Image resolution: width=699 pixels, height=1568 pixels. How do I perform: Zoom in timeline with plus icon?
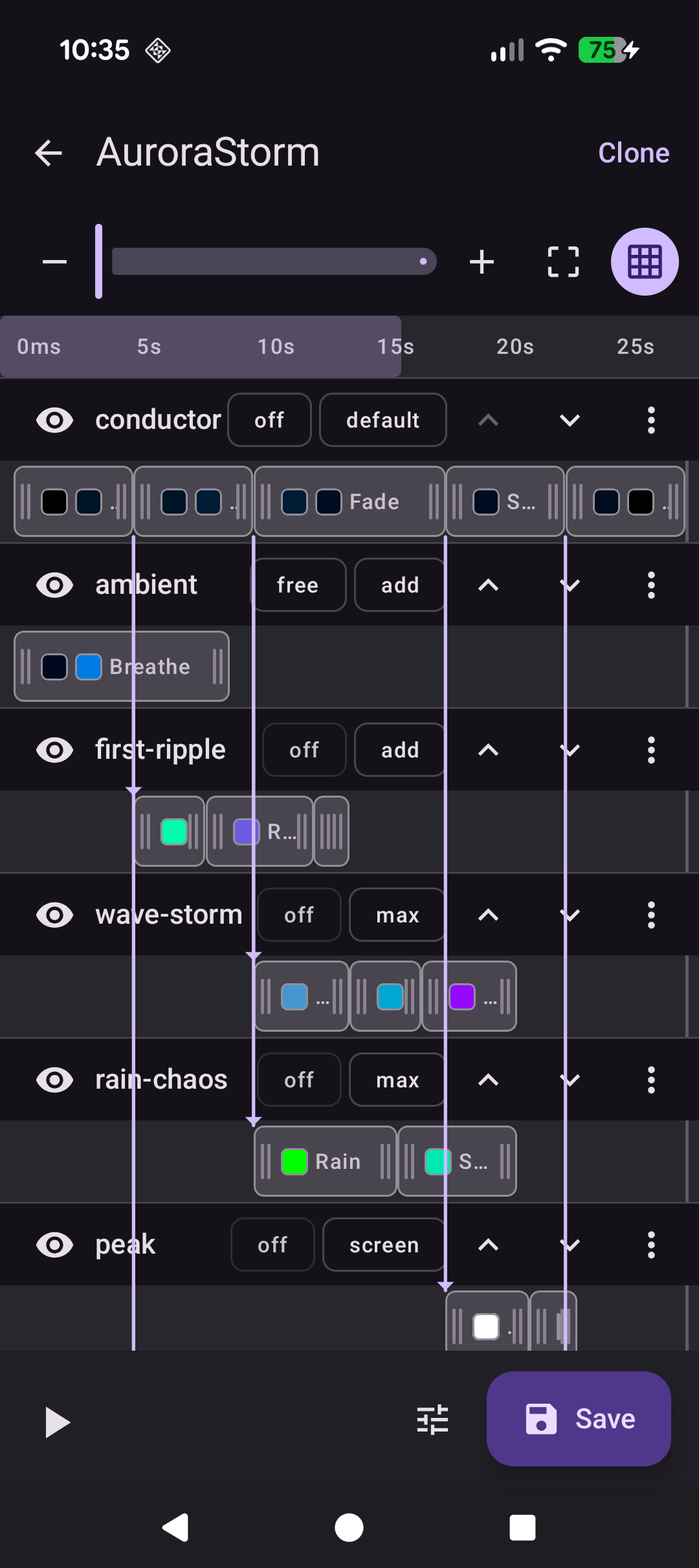click(482, 262)
